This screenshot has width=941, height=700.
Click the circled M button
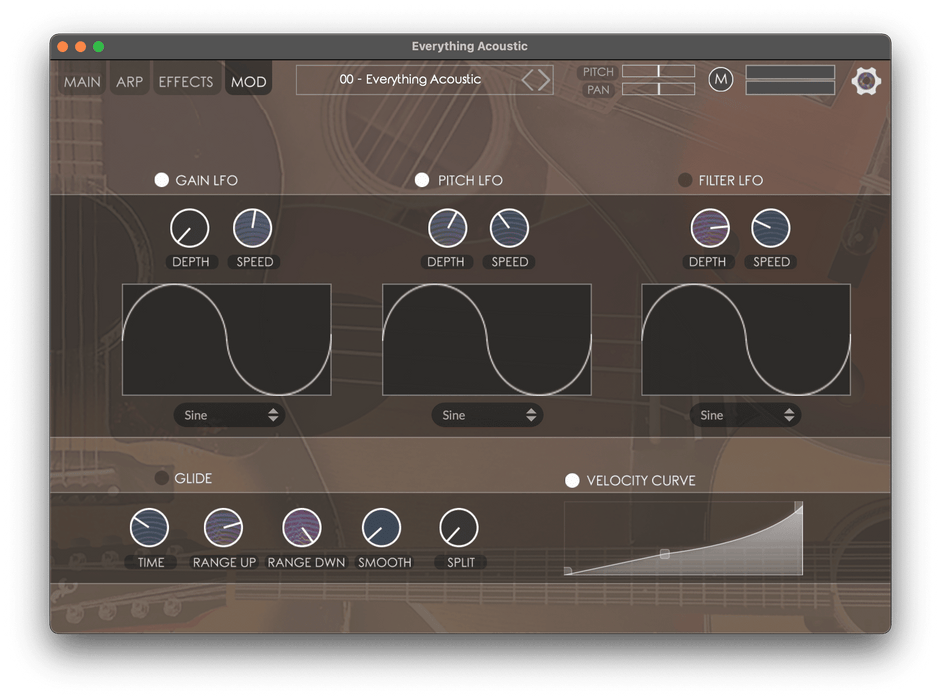[720, 79]
